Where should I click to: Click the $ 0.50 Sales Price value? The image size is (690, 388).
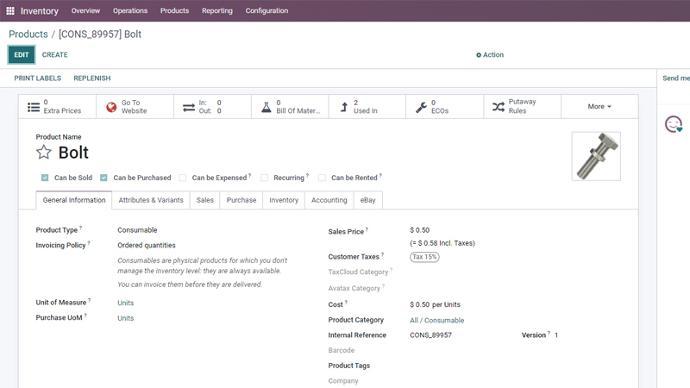point(419,230)
